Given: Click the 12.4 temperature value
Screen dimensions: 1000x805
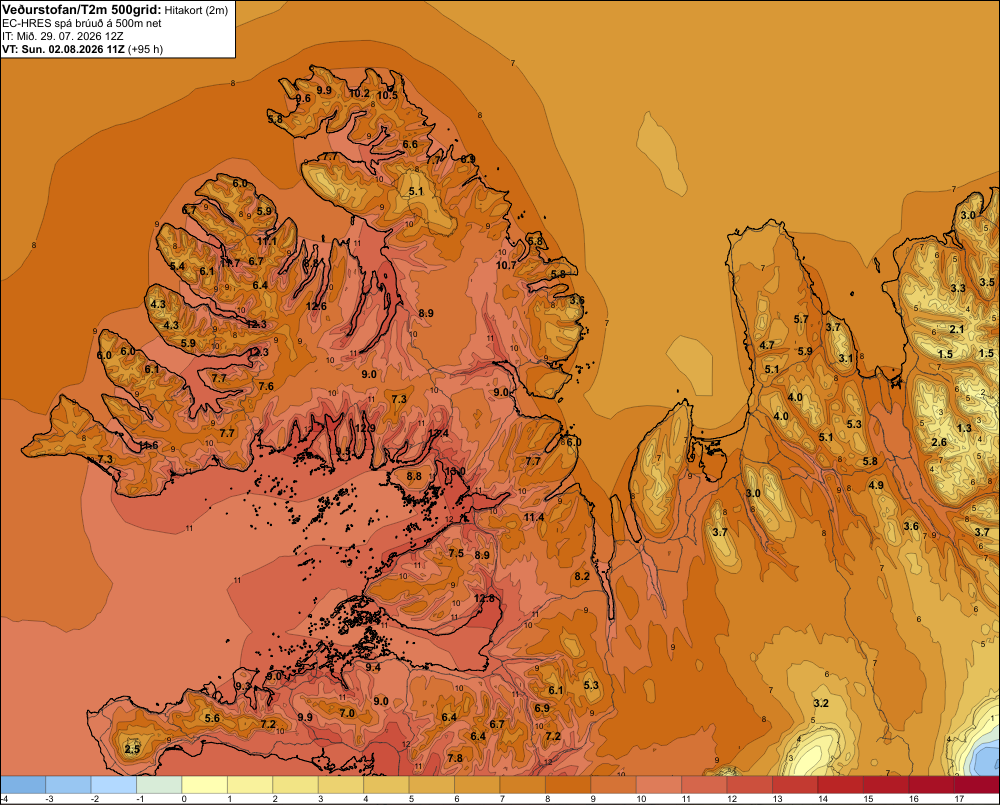Looking at the screenshot, I should (438, 434).
